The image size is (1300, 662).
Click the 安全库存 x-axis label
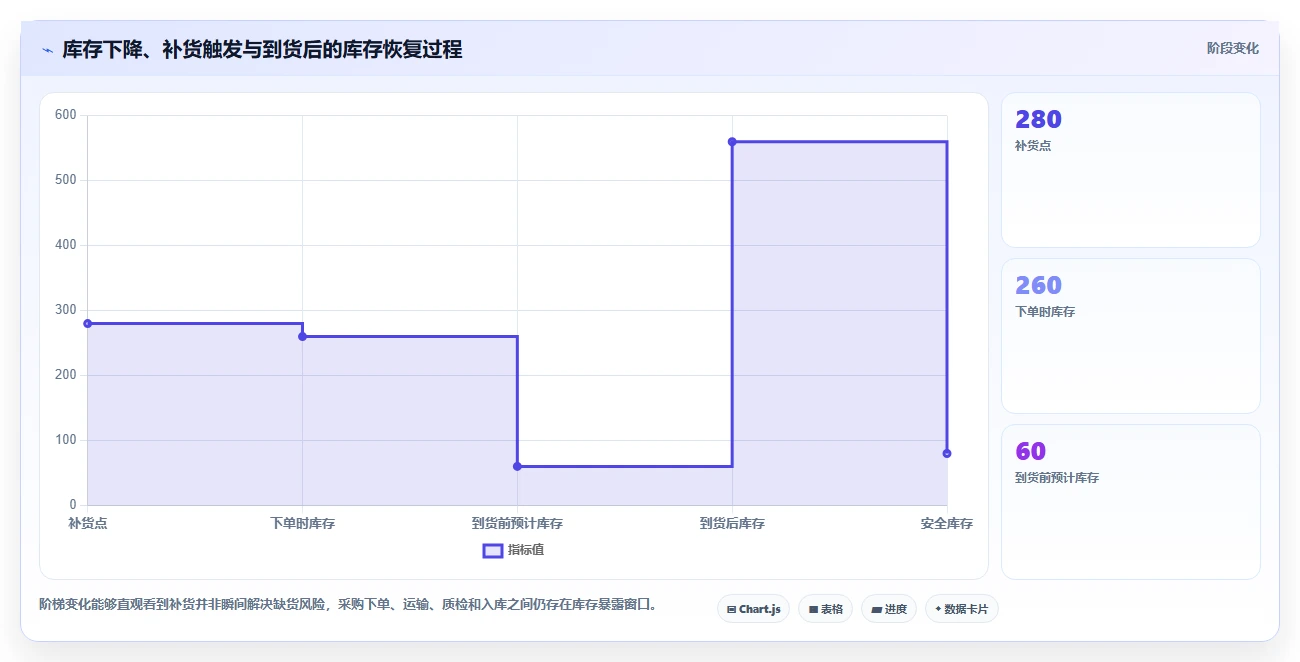(x=947, y=523)
